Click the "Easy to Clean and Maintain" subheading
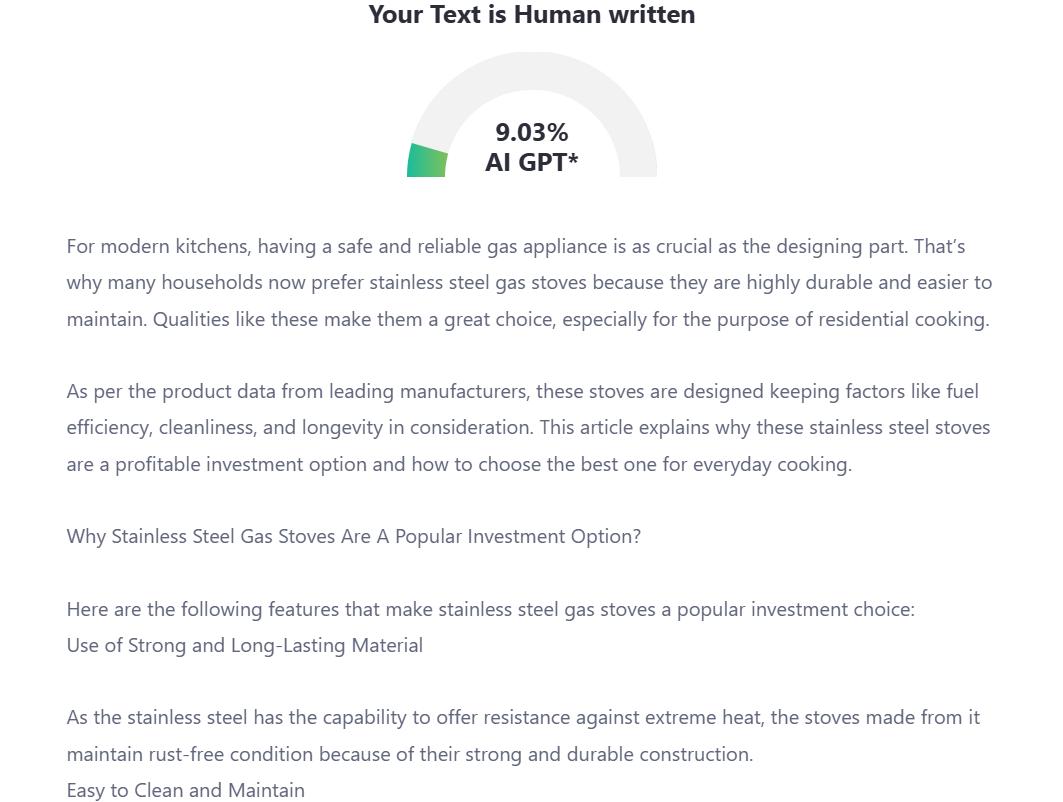This screenshot has width=1063, height=802. 185,791
